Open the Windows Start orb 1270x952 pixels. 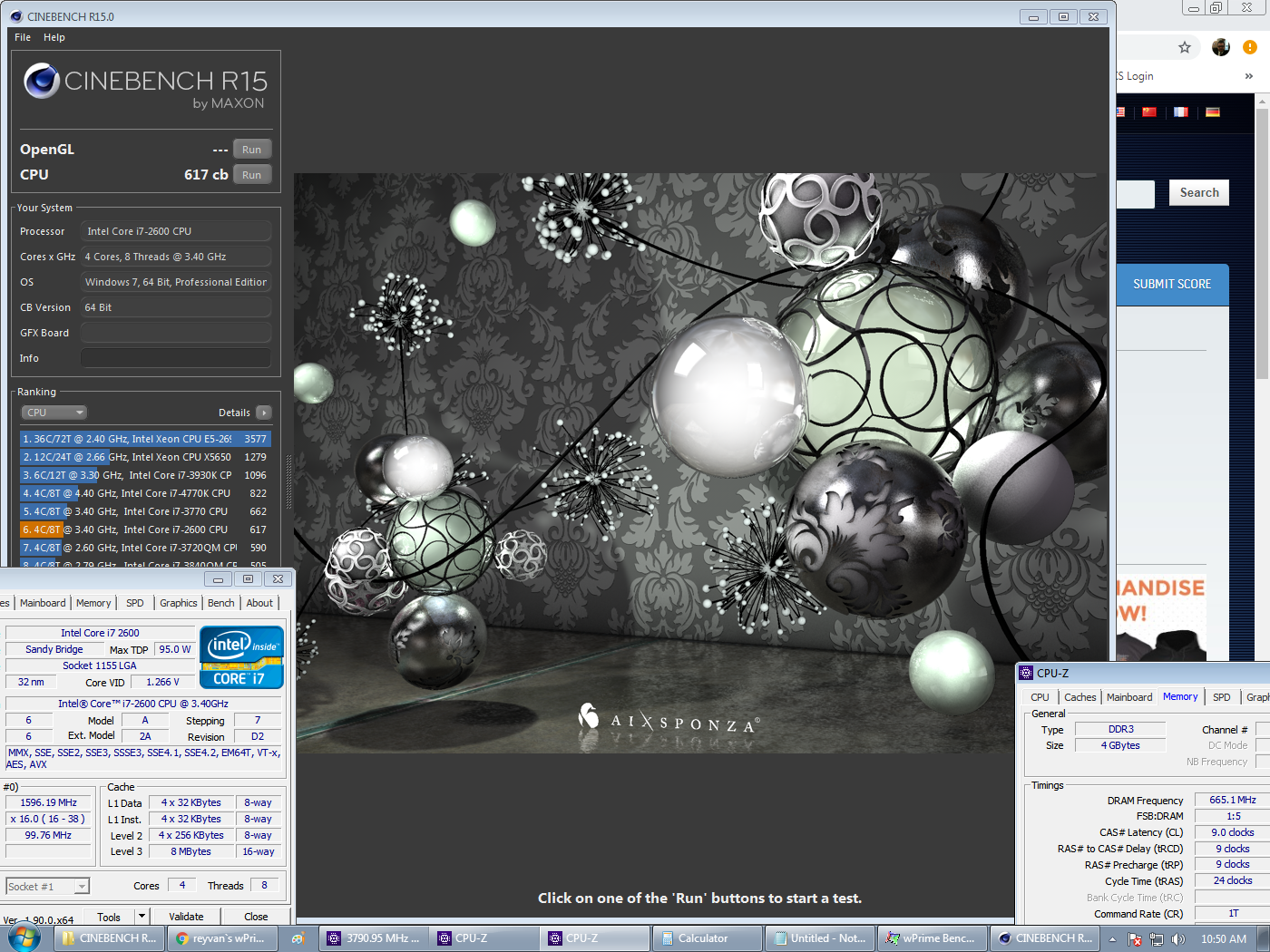click(x=24, y=937)
